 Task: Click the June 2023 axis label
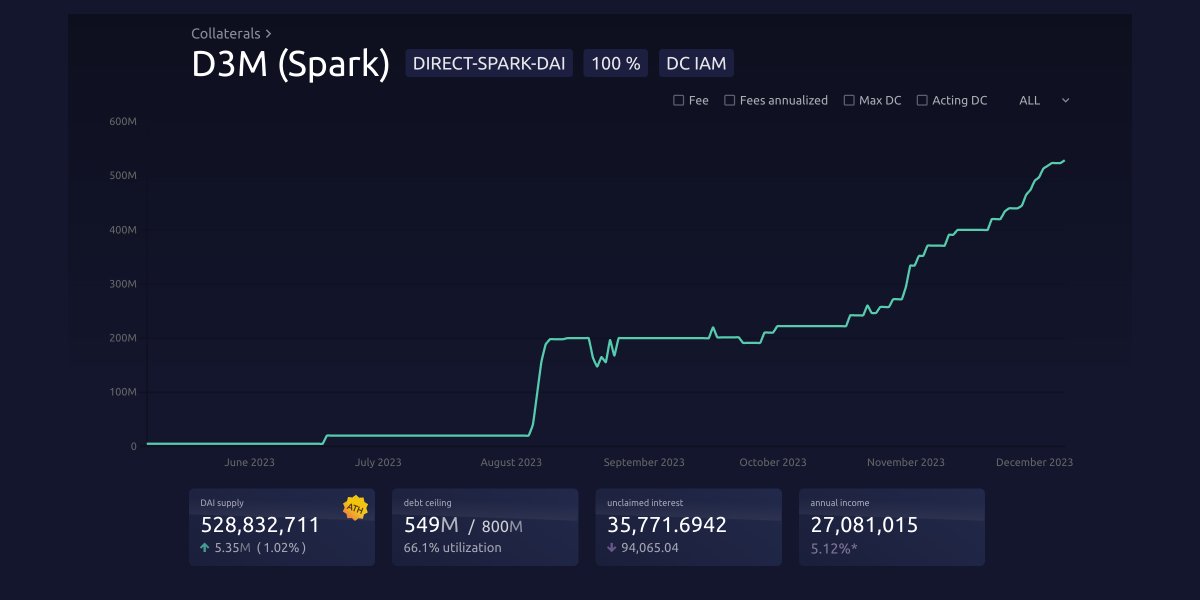(x=250, y=462)
